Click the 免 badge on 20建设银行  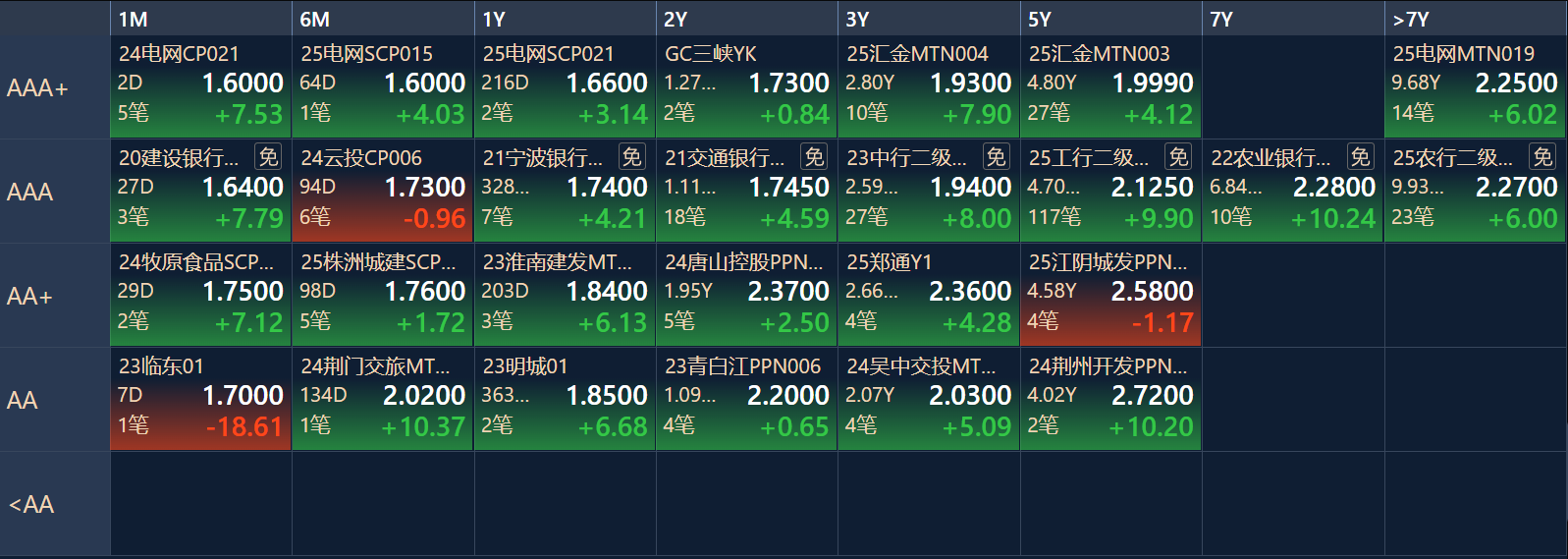(x=268, y=157)
